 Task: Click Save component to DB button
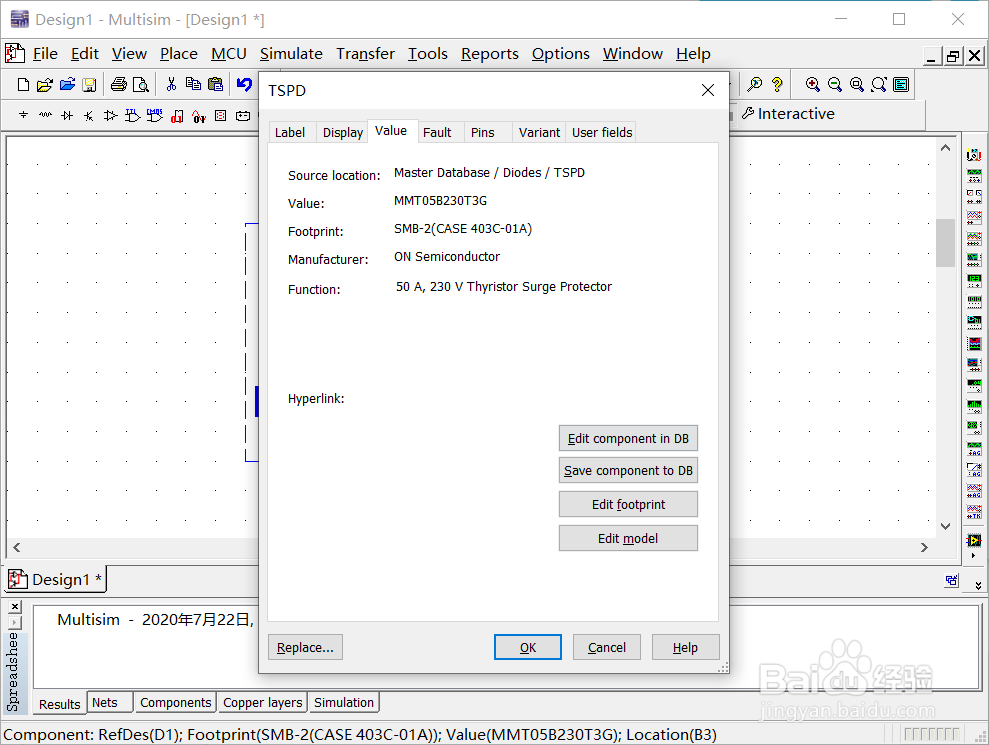point(628,471)
